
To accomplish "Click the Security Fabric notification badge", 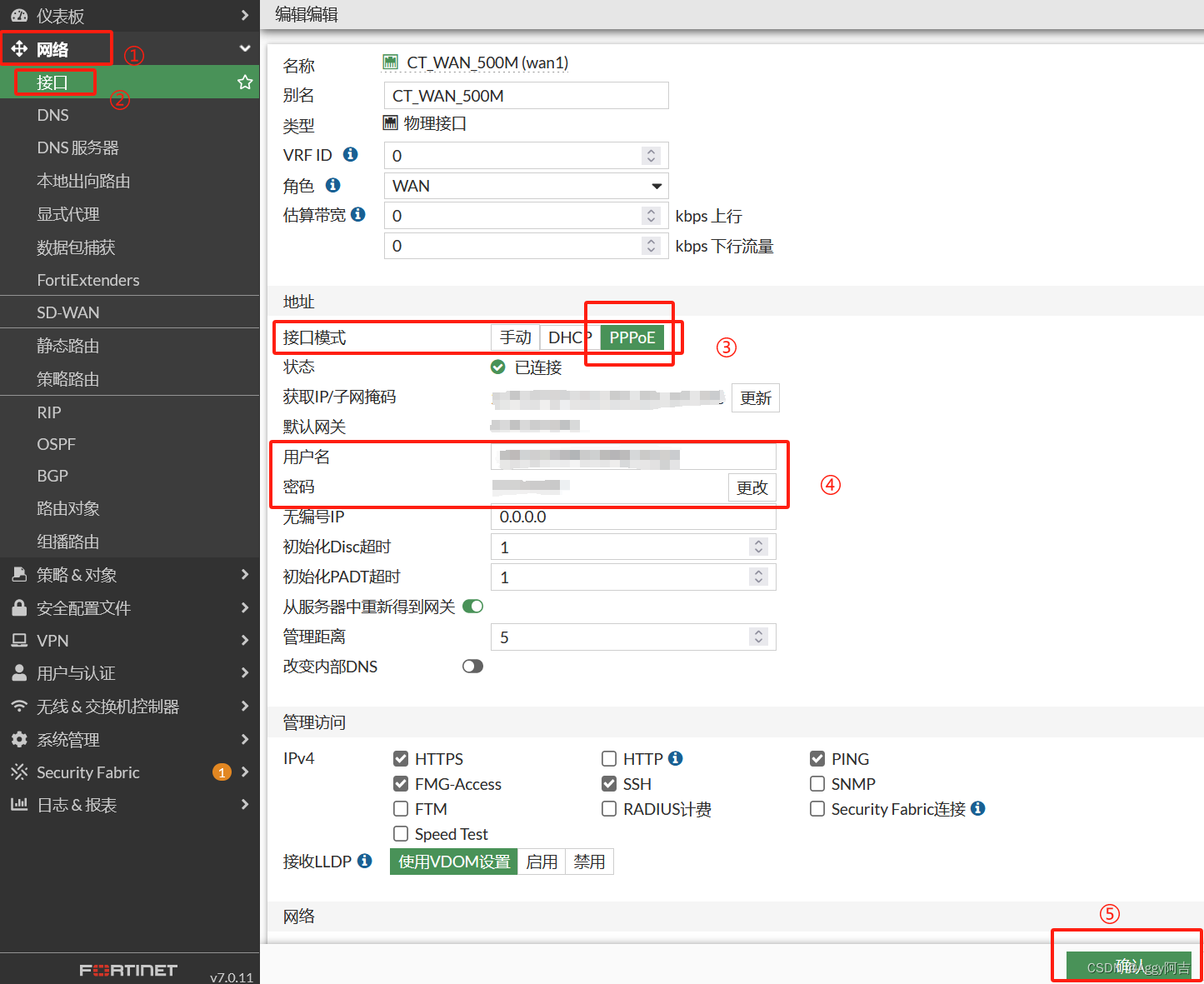I will point(222,772).
